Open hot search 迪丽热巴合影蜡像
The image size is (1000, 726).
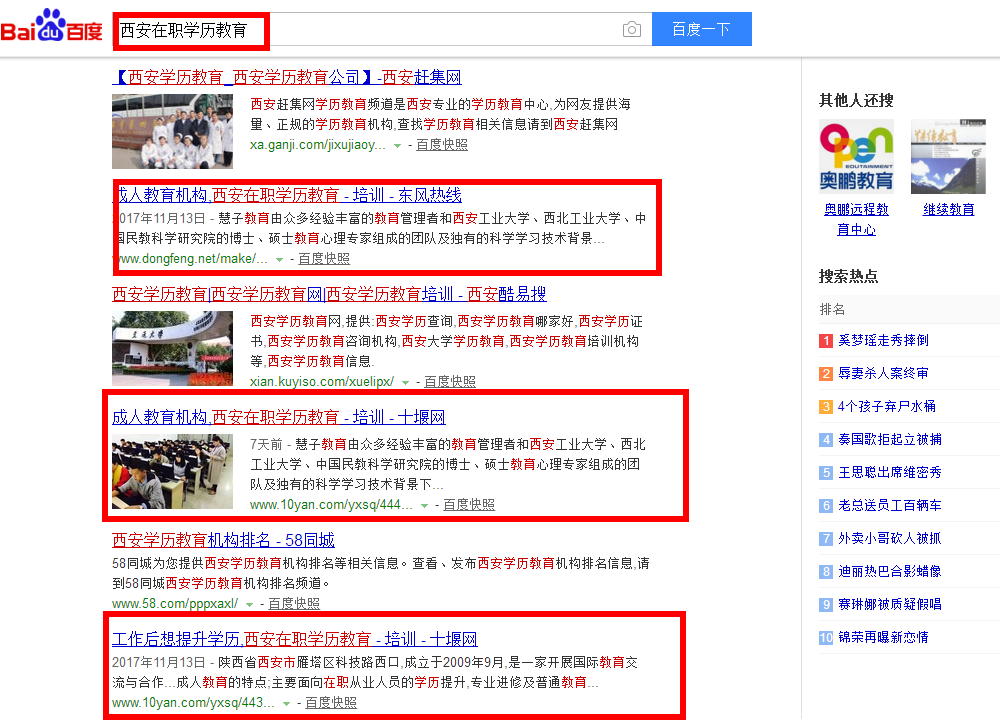click(x=890, y=572)
